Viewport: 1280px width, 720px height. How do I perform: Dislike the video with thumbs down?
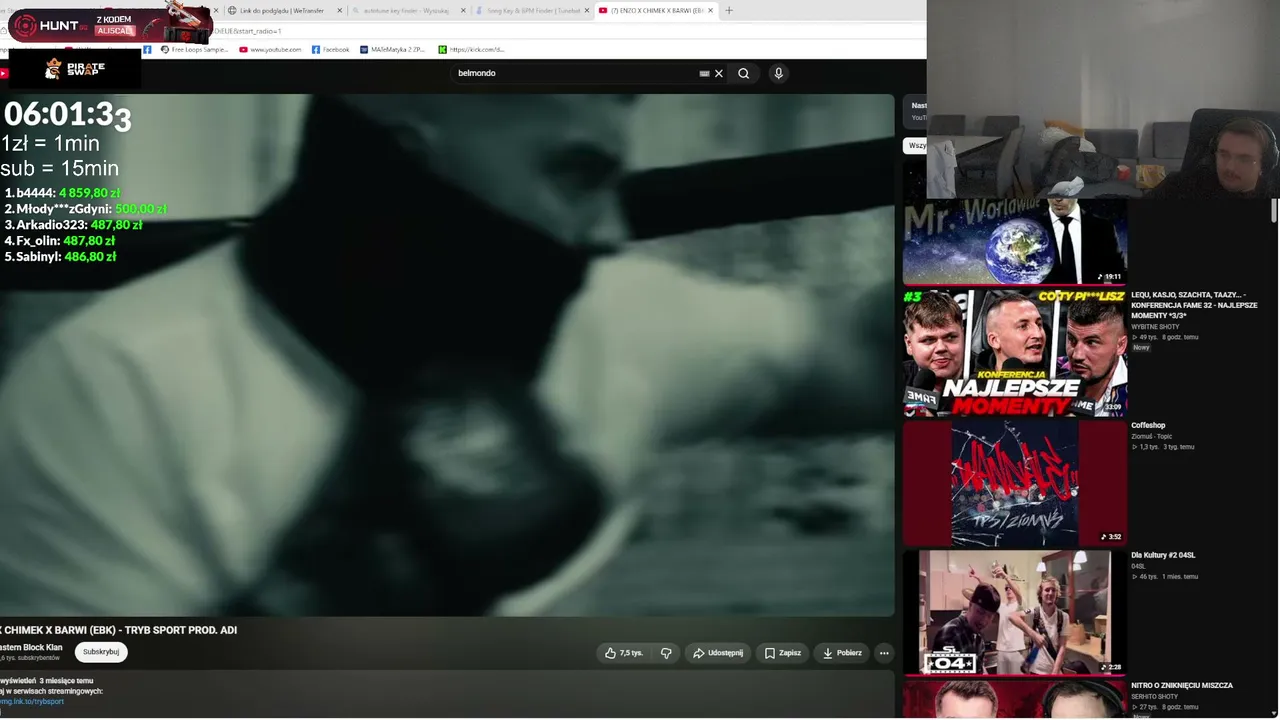click(666, 653)
